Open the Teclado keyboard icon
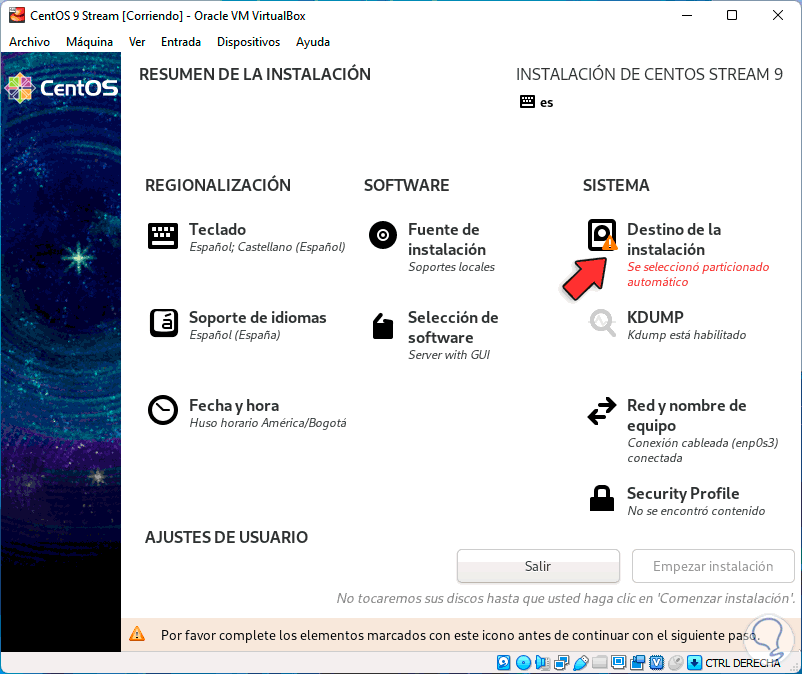 coord(163,236)
